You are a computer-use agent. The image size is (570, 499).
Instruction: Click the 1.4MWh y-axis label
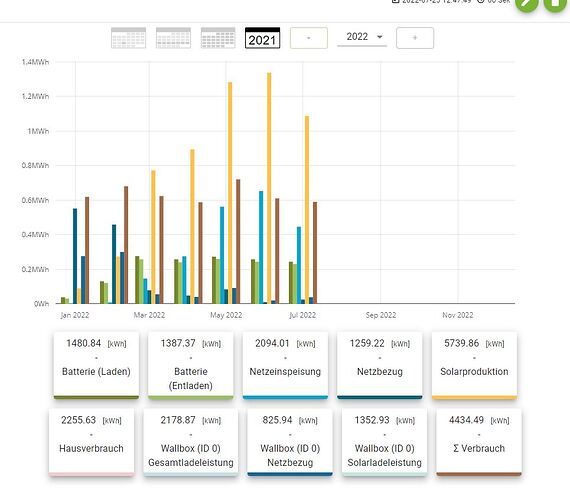coord(35,62)
